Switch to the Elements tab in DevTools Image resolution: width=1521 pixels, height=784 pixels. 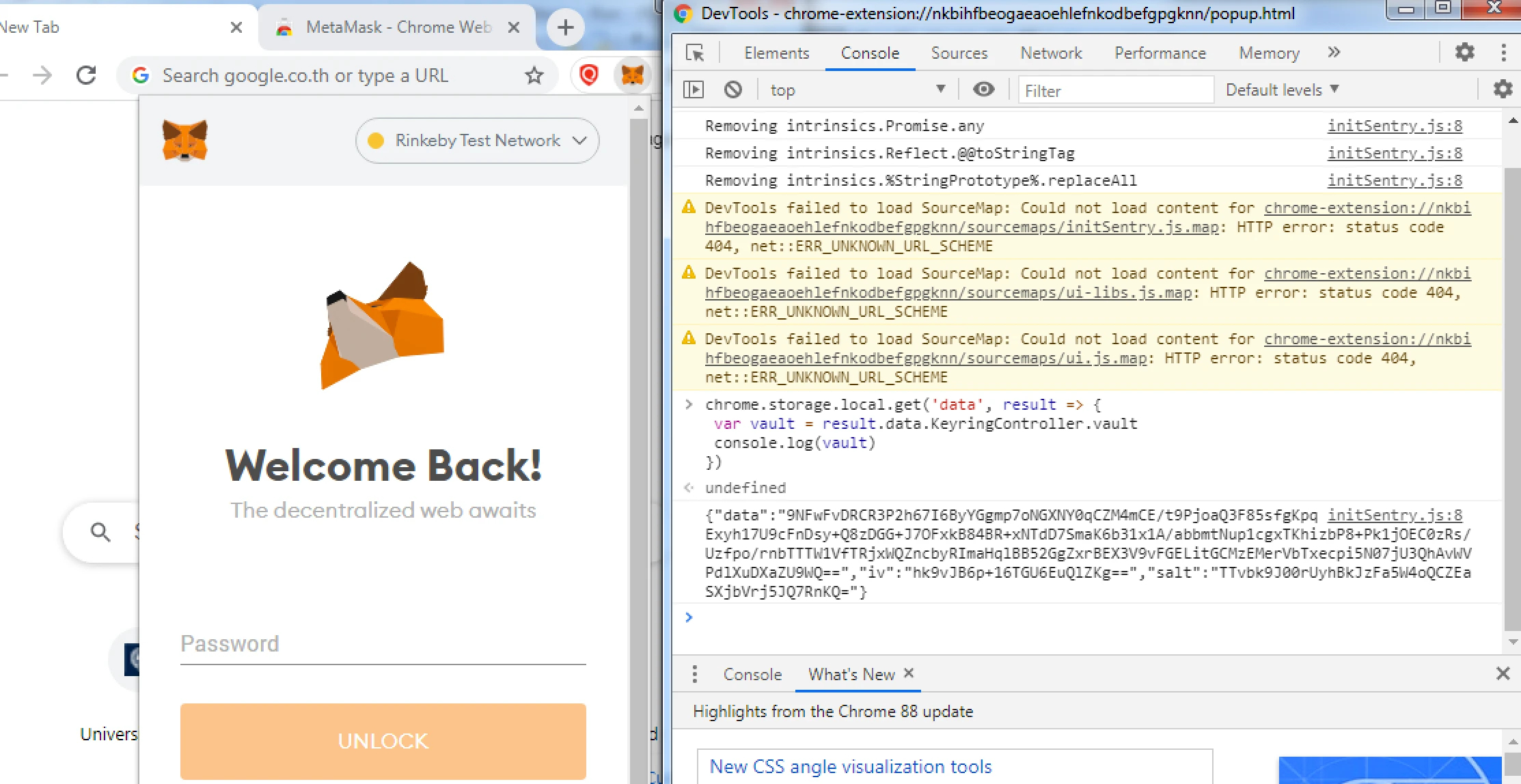(776, 53)
